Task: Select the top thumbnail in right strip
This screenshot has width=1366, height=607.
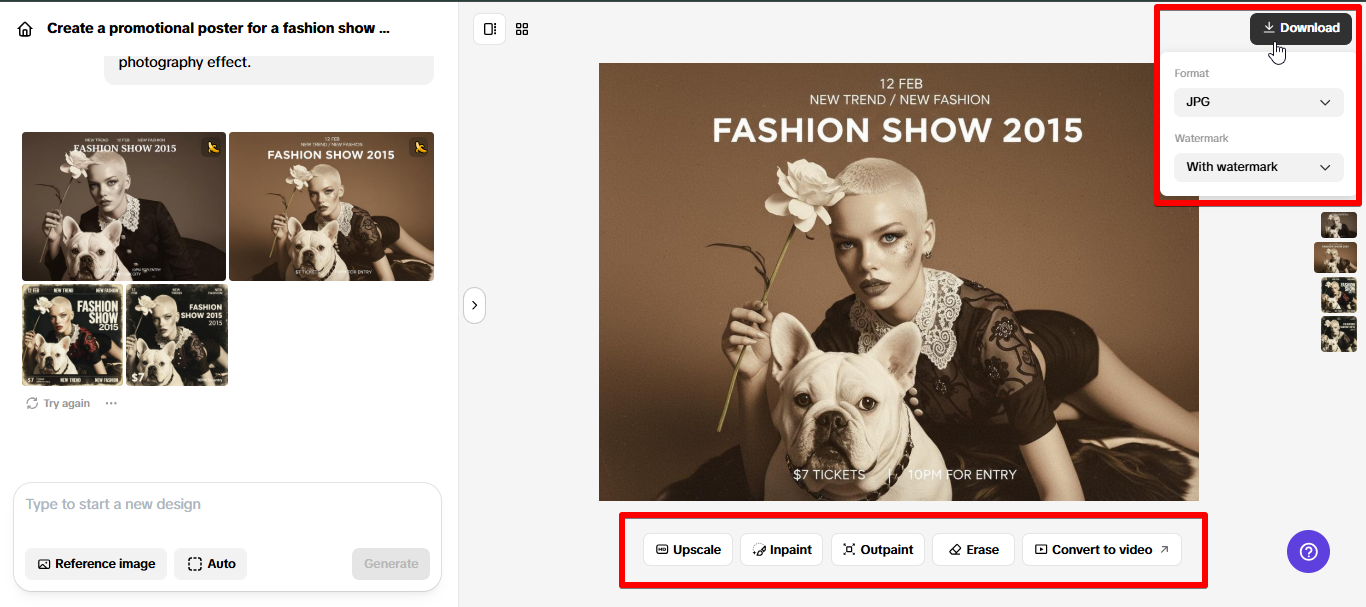Action: pos(1339,225)
